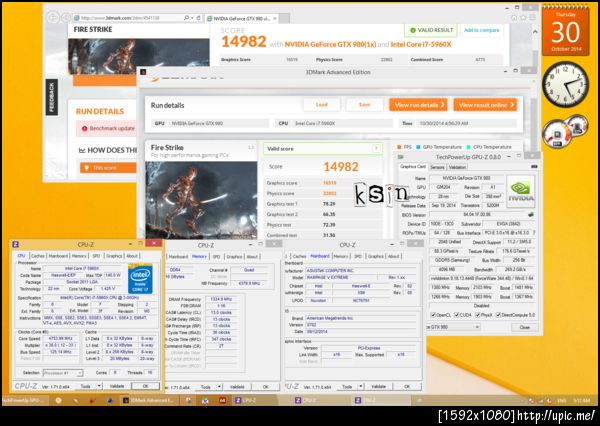This screenshot has width=600, height=426.
Task: Click Validate in the left CPU-Z window
Action: point(117,387)
